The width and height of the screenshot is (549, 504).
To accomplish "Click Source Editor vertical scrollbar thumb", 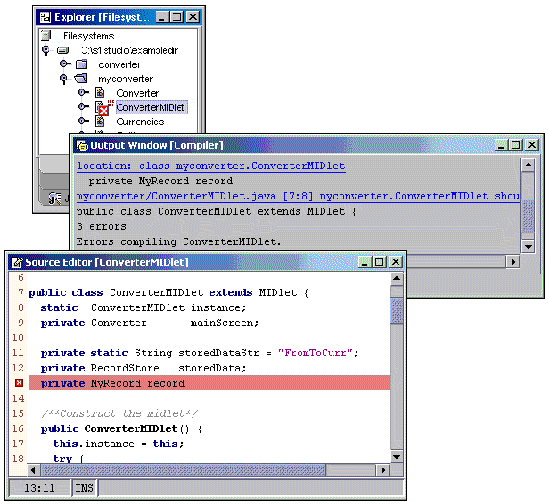I will [396, 311].
